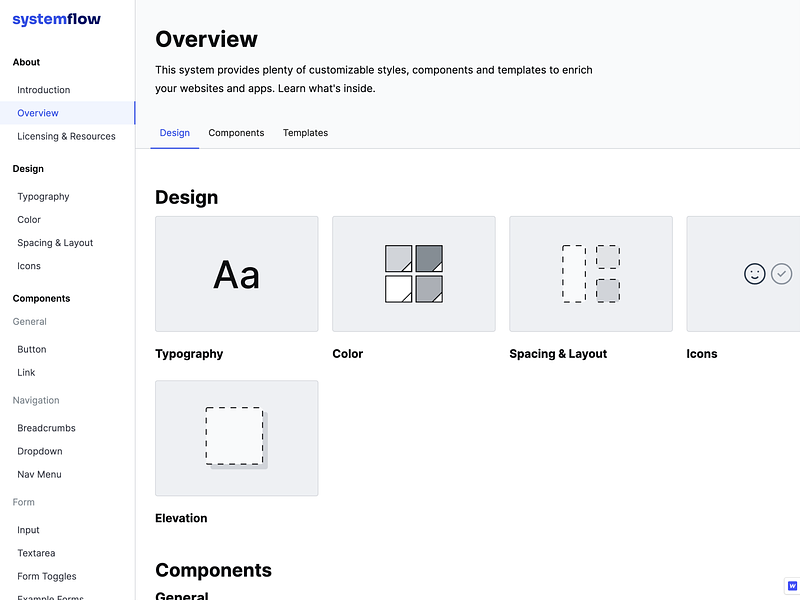Navigate to Dropdown component page
Viewport: 800px width, 600px height.
(x=40, y=451)
